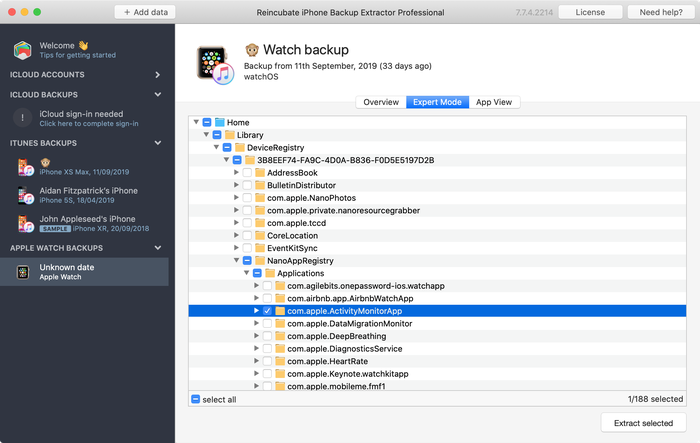Select the Apple Watch backup icon in sidebar
This screenshot has width=700, height=443.
(x=23, y=272)
